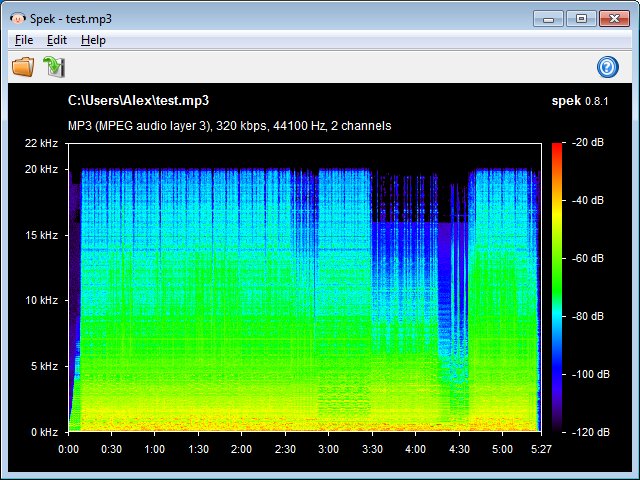The image size is (640, 480).
Task: Open the Help menu
Action: (93, 40)
